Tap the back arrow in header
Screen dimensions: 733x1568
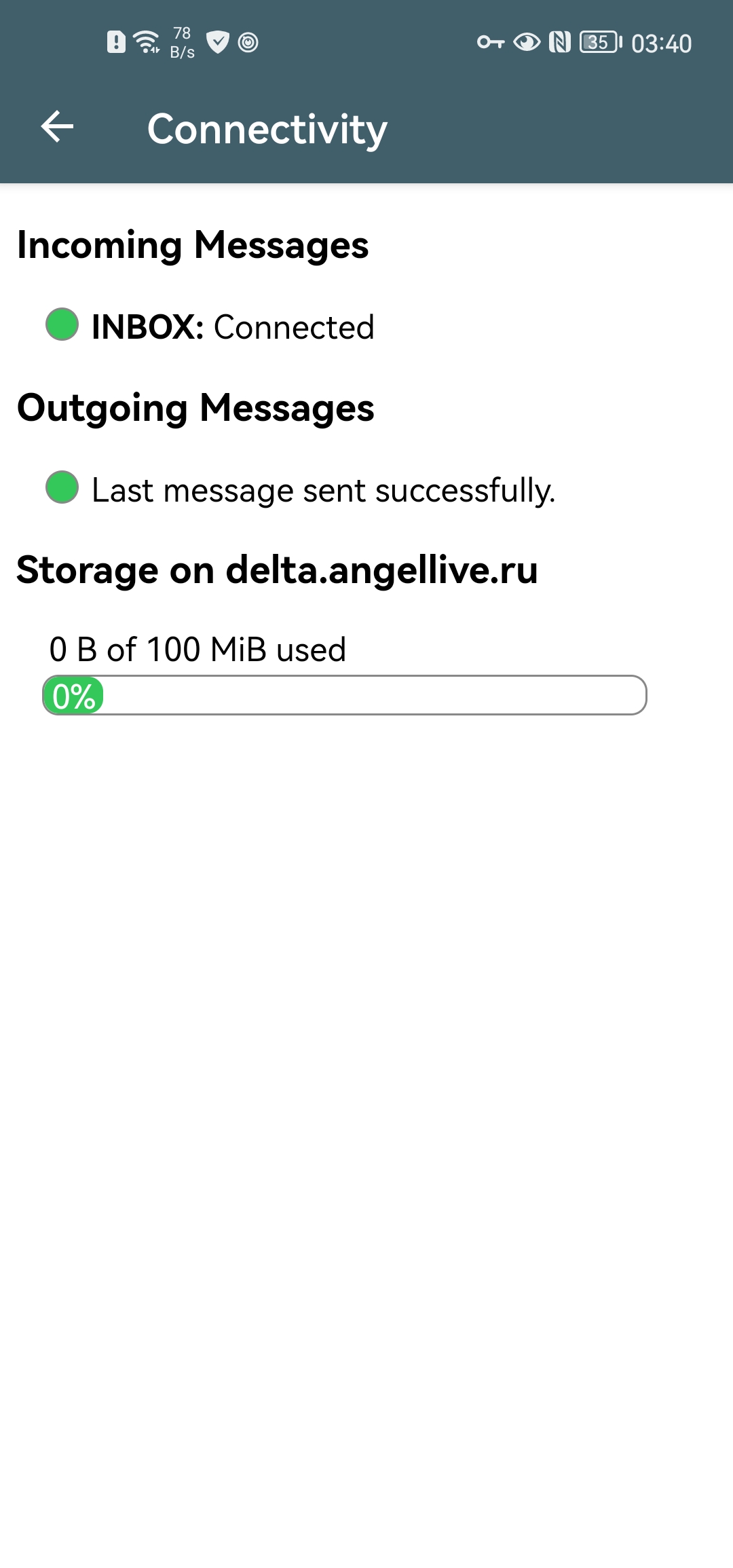(x=57, y=127)
